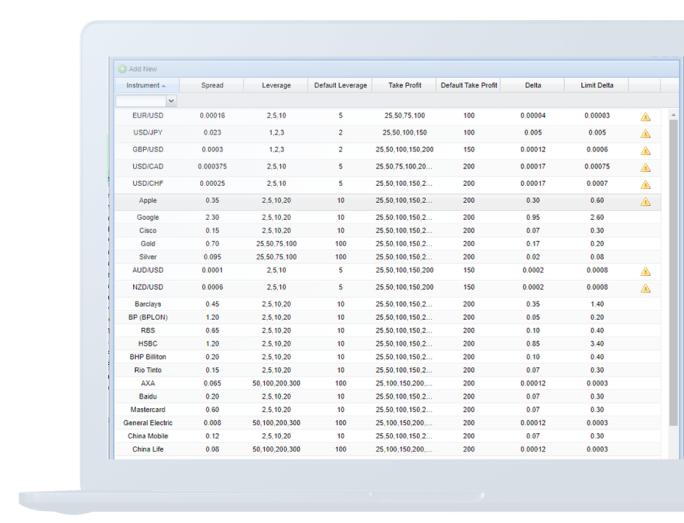
Task: Sort by Instrument column header
Action: [147, 85]
